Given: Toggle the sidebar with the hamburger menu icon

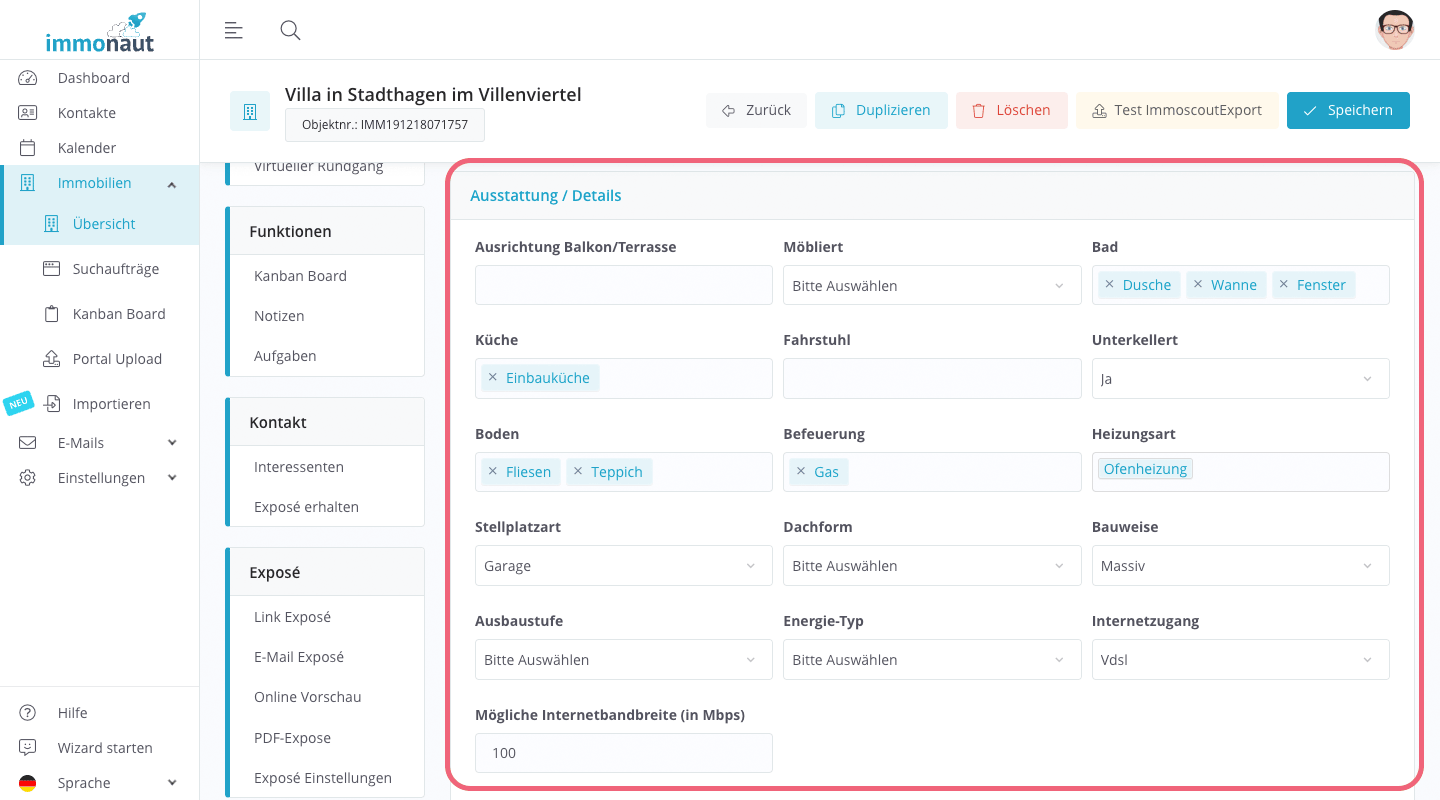Looking at the screenshot, I should 233,30.
